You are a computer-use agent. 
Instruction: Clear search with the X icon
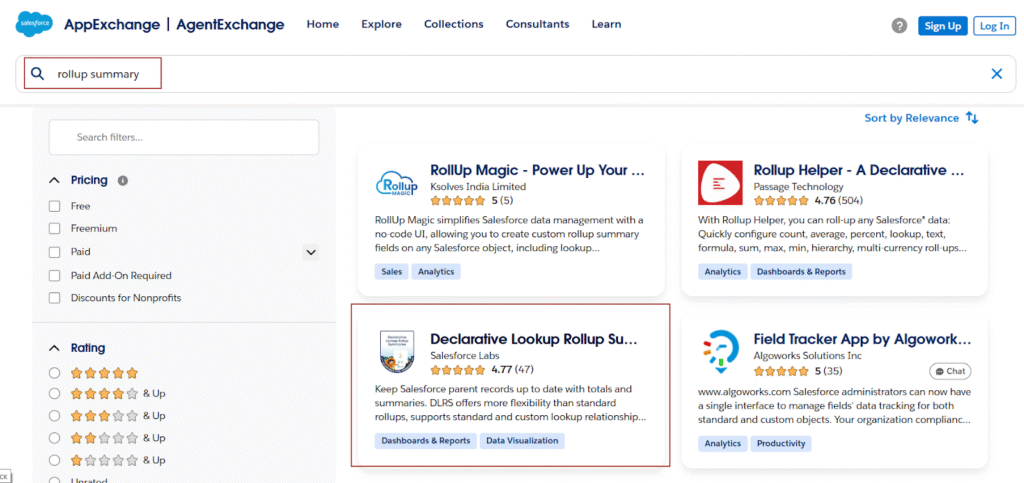point(997,74)
